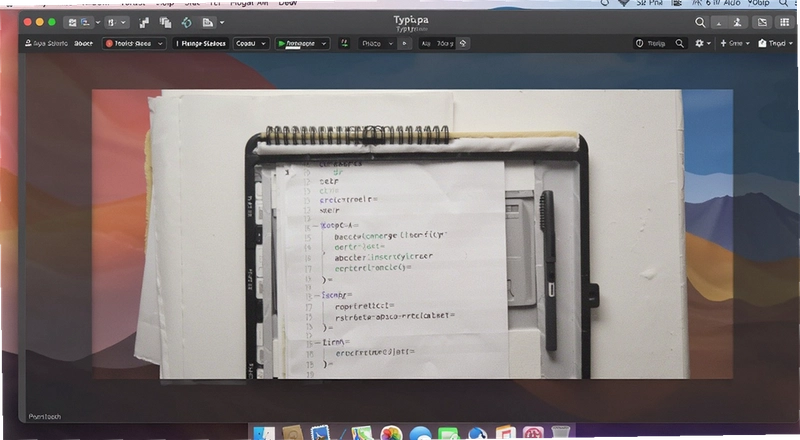Expand the dropdown starting with 'Co'
This screenshot has height=440, width=800.
251,43
